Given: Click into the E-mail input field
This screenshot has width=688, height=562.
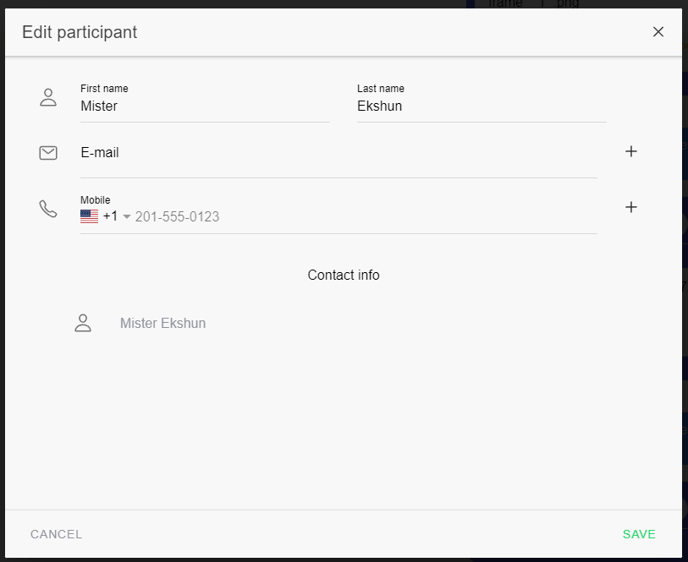Looking at the screenshot, I should [x=338, y=153].
